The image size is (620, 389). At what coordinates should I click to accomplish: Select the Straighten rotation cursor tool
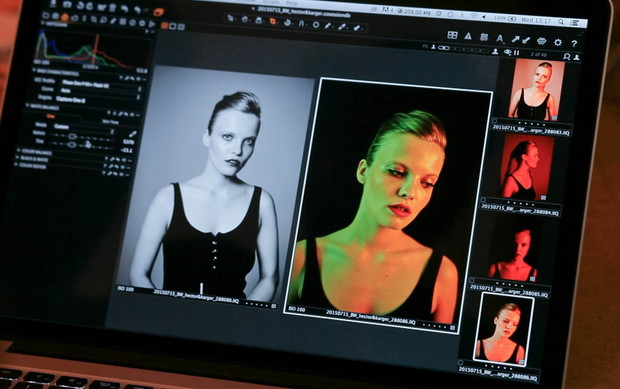tap(287, 23)
